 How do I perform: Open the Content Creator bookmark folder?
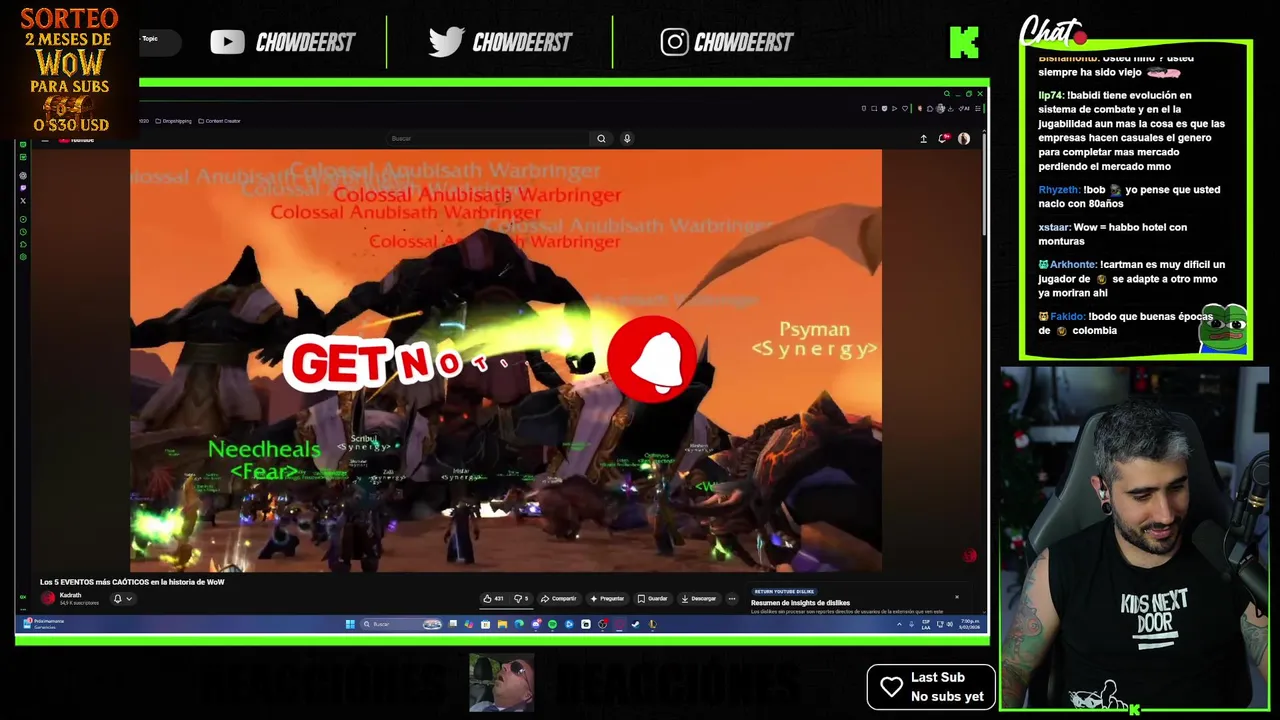point(219,121)
